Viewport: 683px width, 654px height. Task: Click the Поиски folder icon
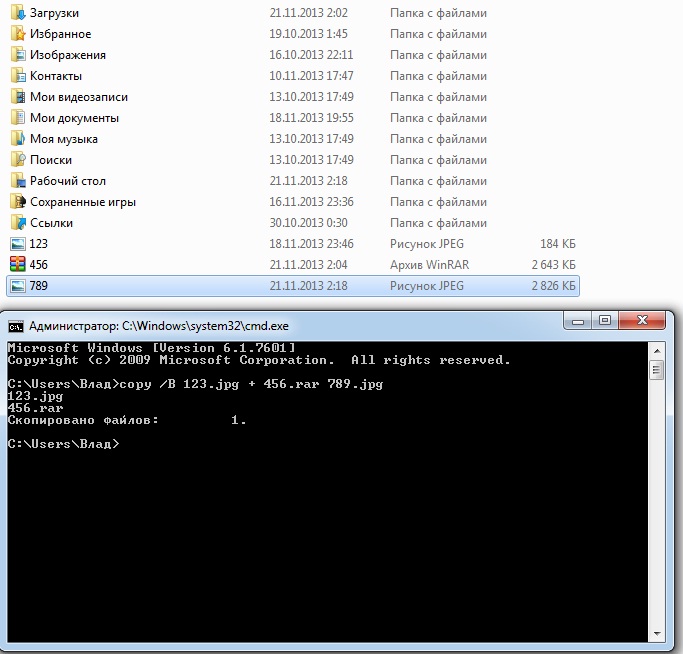point(18,160)
